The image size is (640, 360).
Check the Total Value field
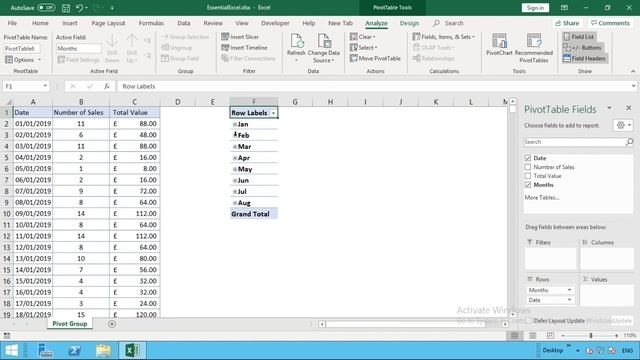(x=528, y=176)
